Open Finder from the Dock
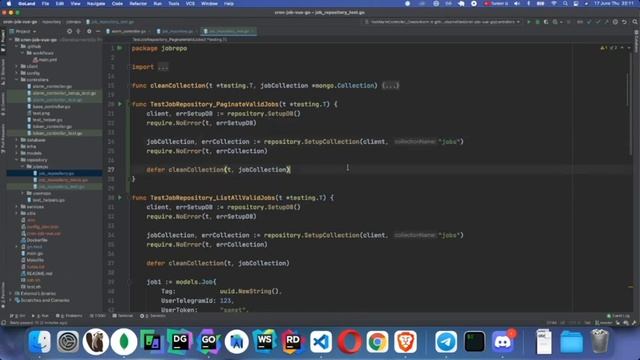This screenshot has width=640, height=360. pyautogui.click(x=40, y=341)
